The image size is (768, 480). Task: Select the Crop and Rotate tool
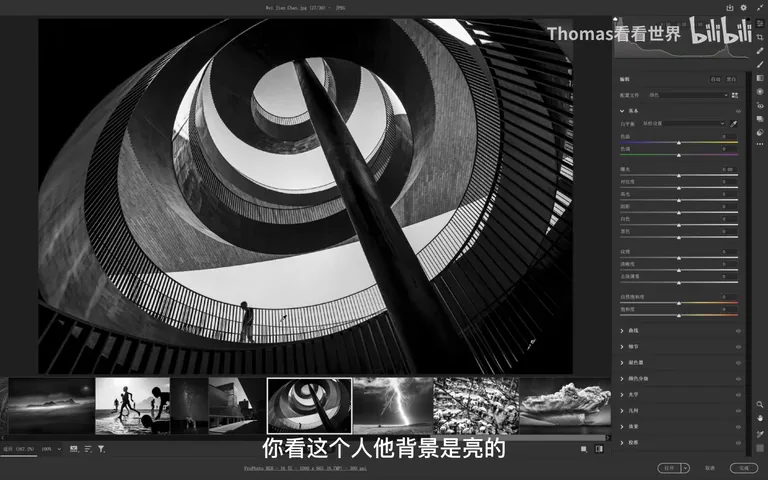[760, 37]
